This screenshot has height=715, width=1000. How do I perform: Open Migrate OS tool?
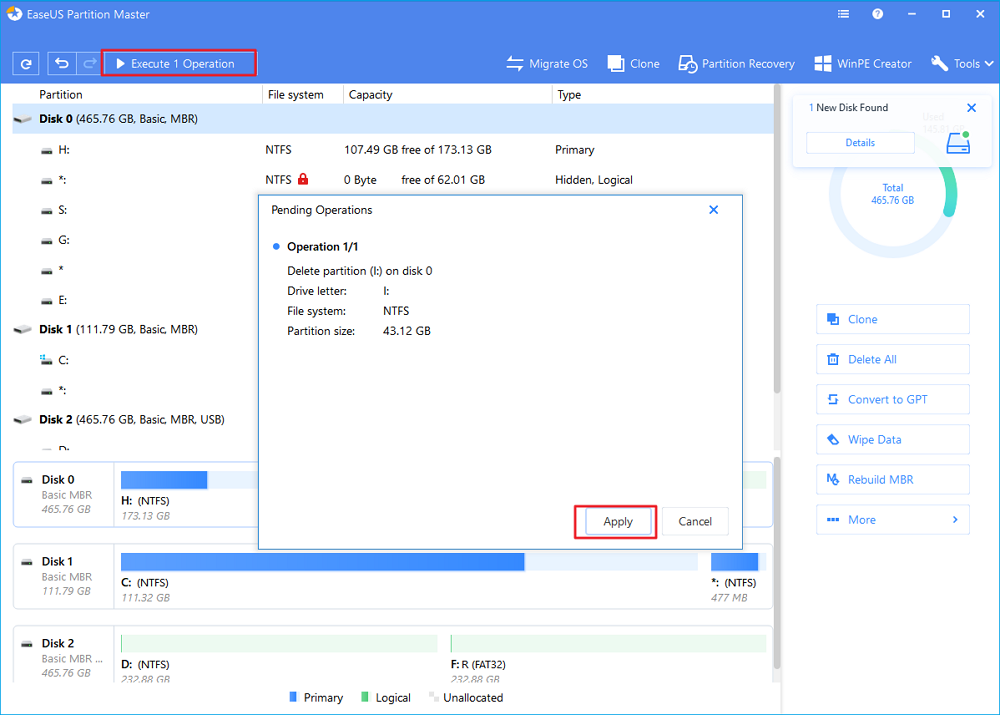[x=547, y=64]
